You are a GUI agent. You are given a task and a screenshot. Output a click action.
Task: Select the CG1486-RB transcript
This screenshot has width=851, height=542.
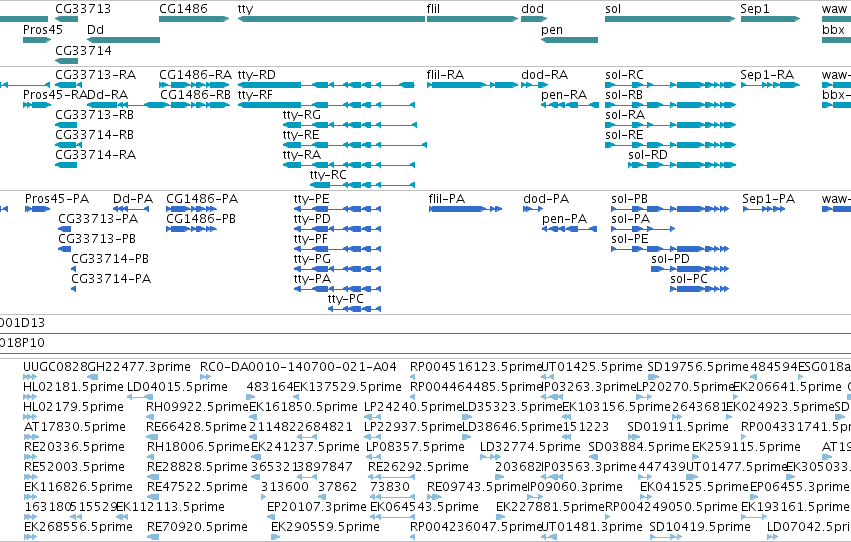click(195, 105)
